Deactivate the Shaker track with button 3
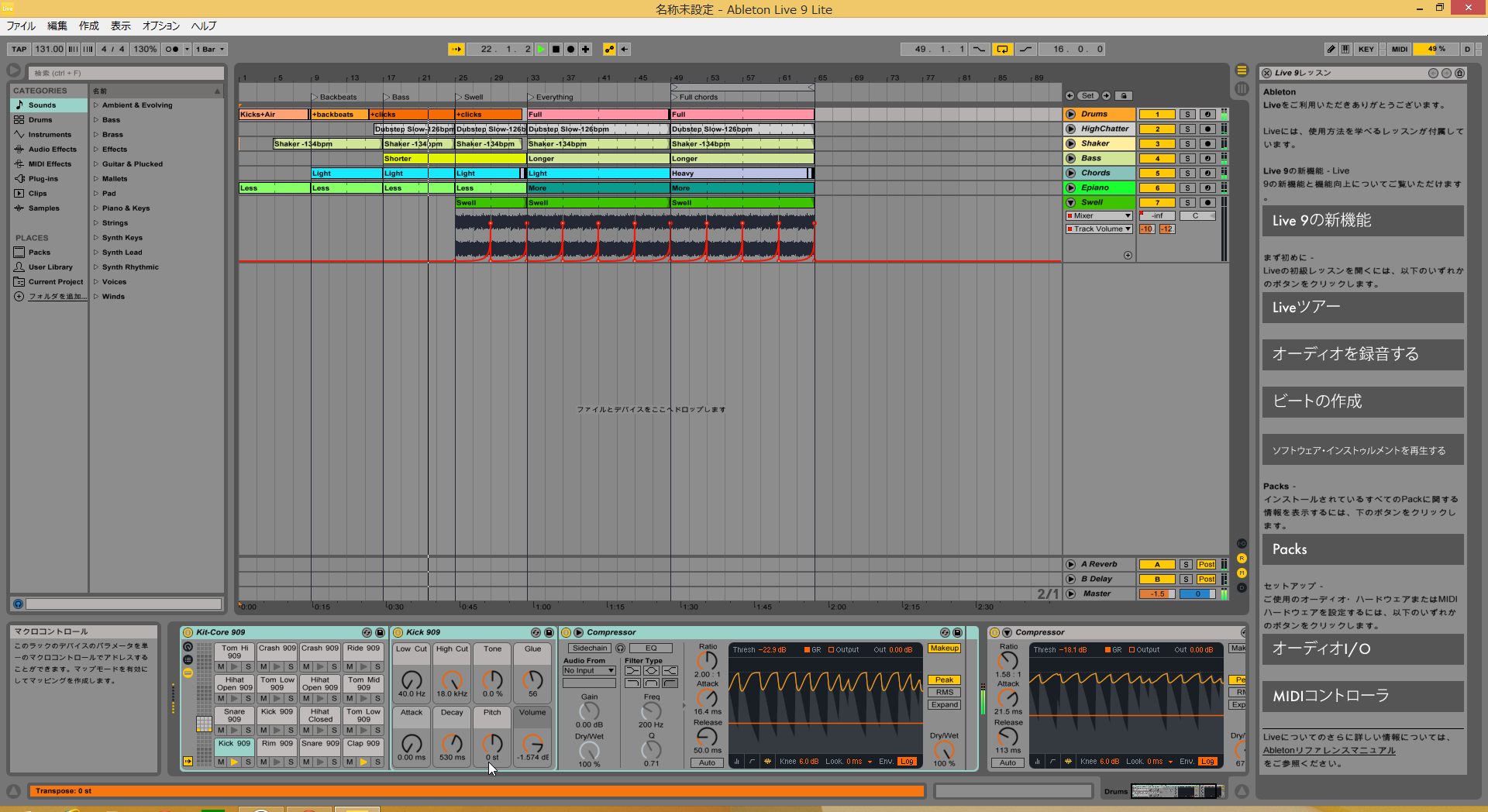1488x812 pixels. 1157,143
